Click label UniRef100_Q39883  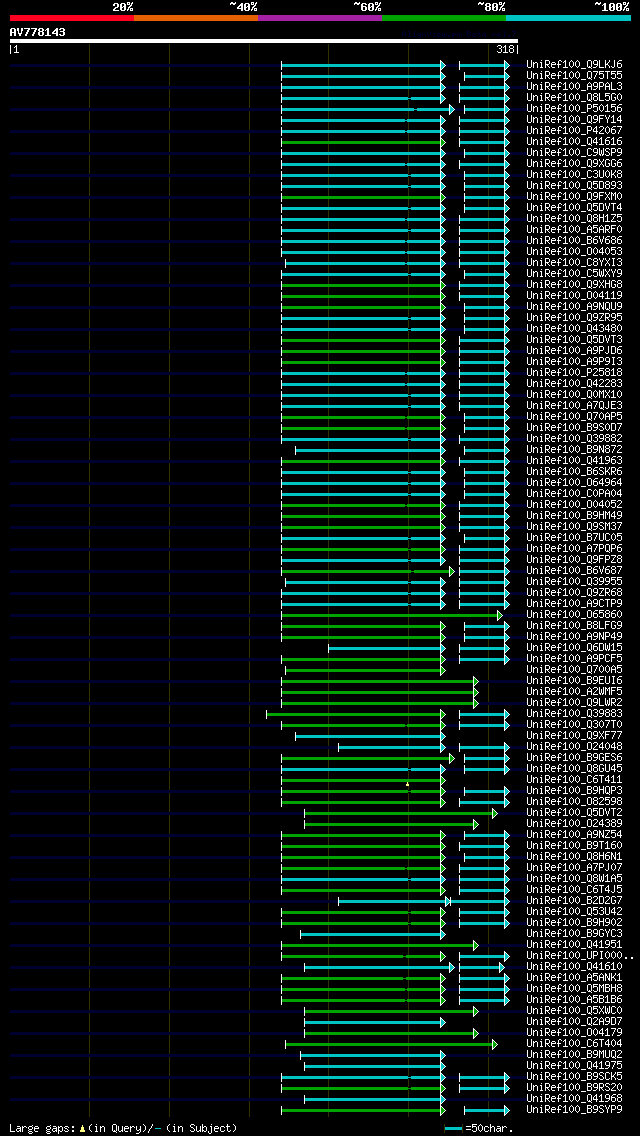click(574, 714)
